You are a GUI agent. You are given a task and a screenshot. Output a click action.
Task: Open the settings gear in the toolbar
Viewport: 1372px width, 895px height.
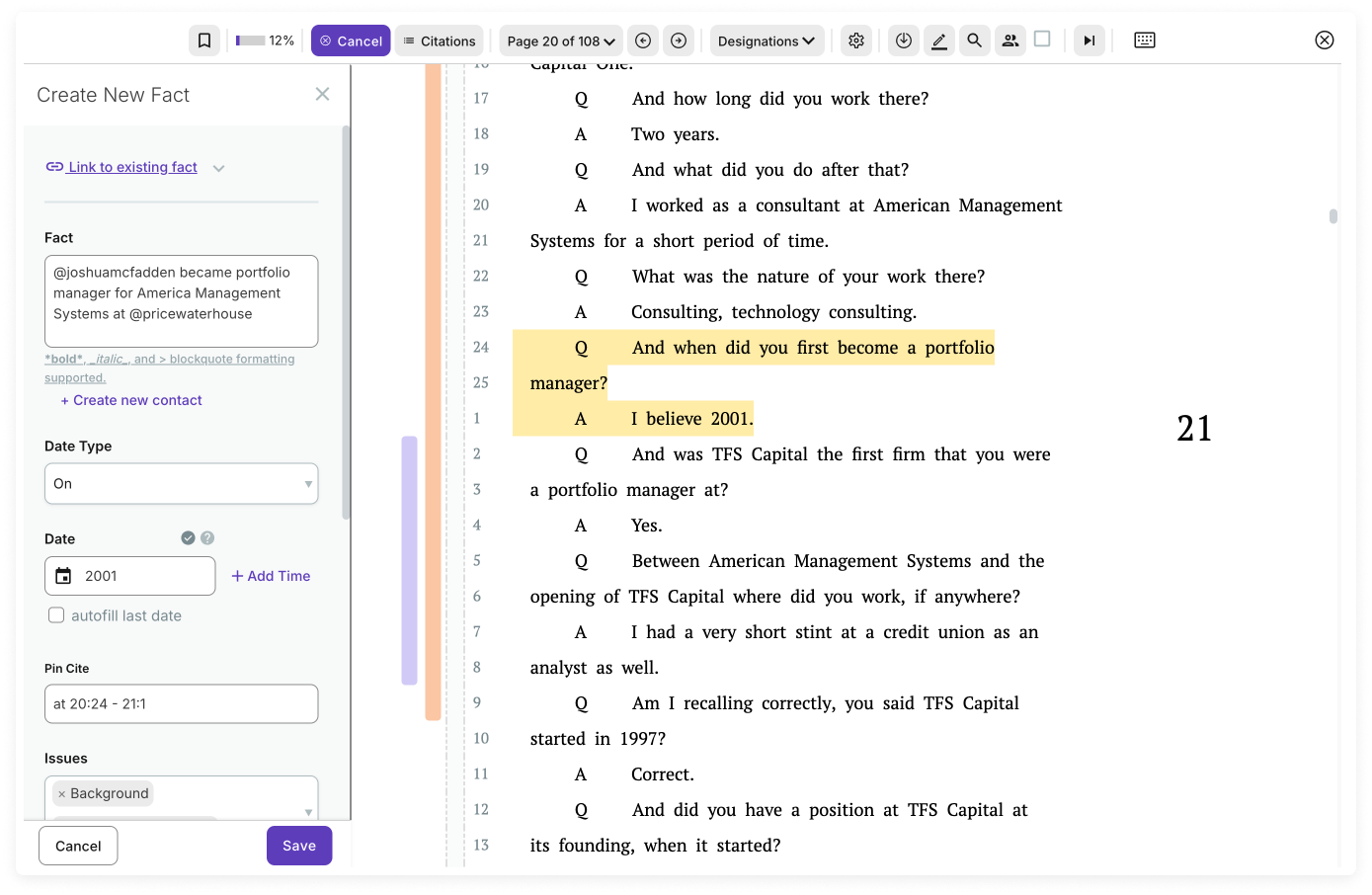pos(855,40)
